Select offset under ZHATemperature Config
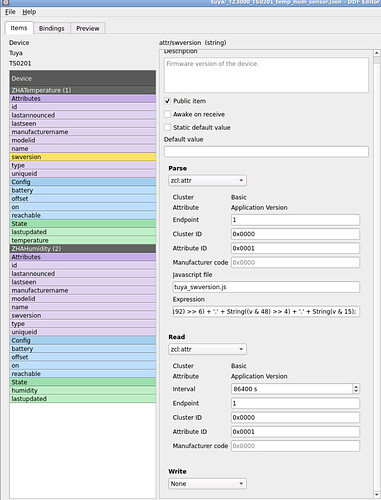This screenshot has height=500, width=381. 83,199
